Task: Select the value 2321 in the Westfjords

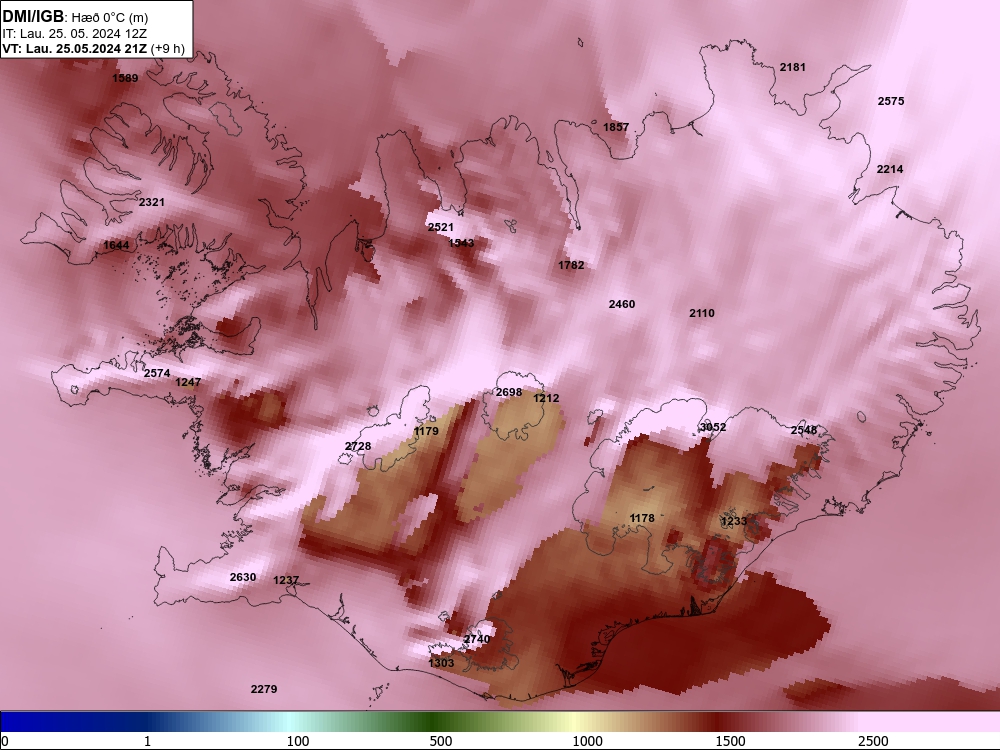Action: [x=152, y=202]
